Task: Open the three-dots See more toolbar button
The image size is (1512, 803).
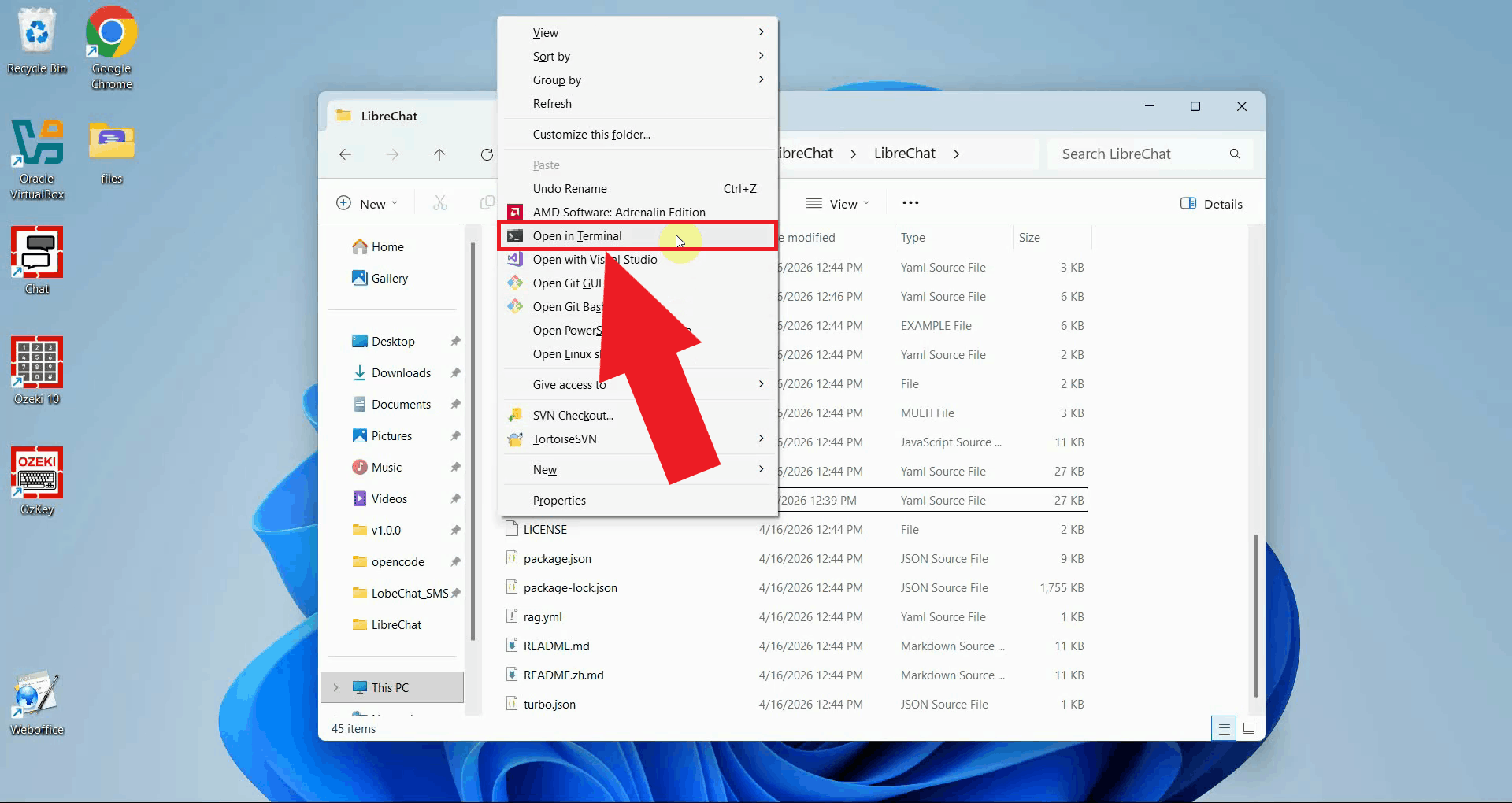Action: [910, 203]
